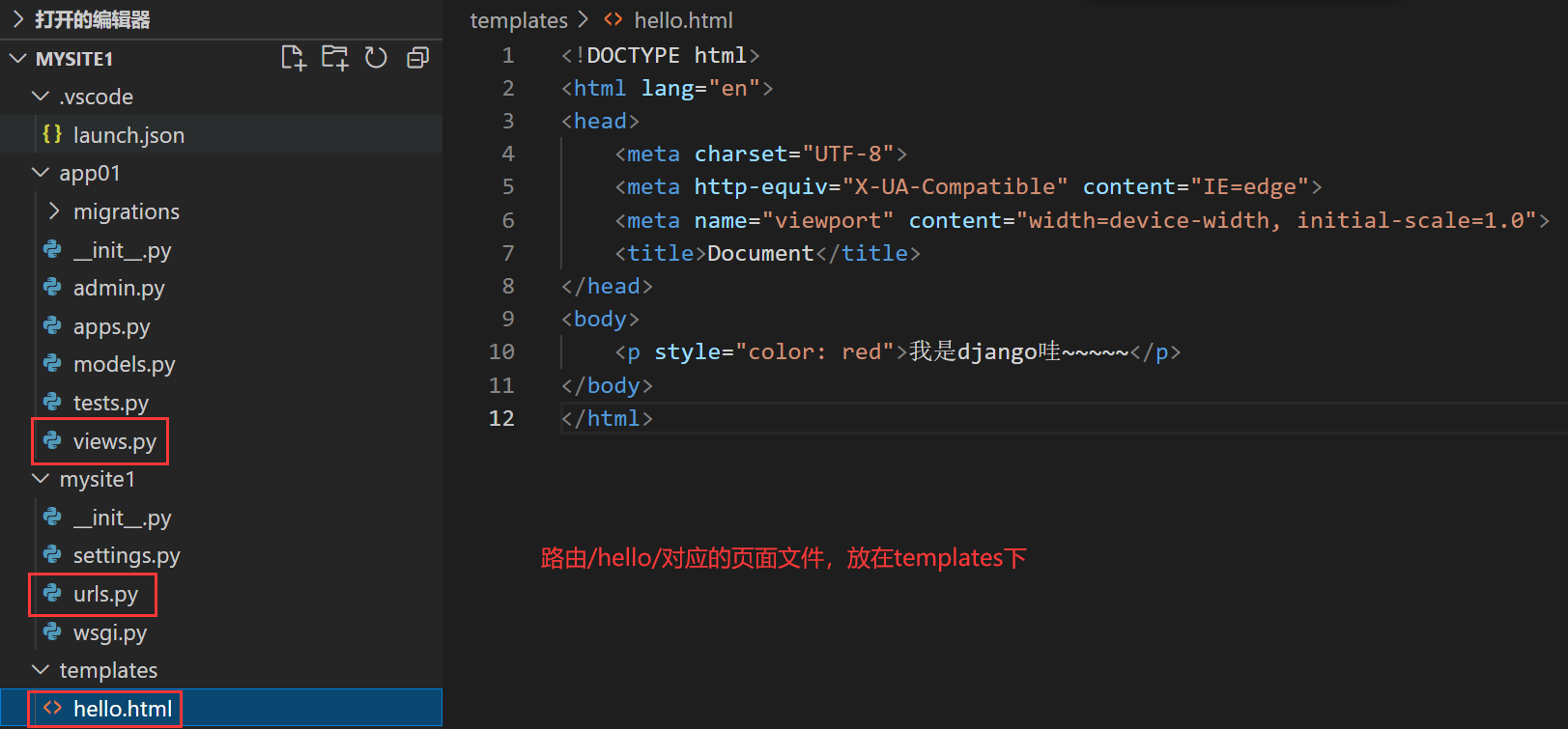The height and width of the screenshot is (729, 1568).
Task: Click the opening body tag on line 9
Action: [x=600, y=319]
